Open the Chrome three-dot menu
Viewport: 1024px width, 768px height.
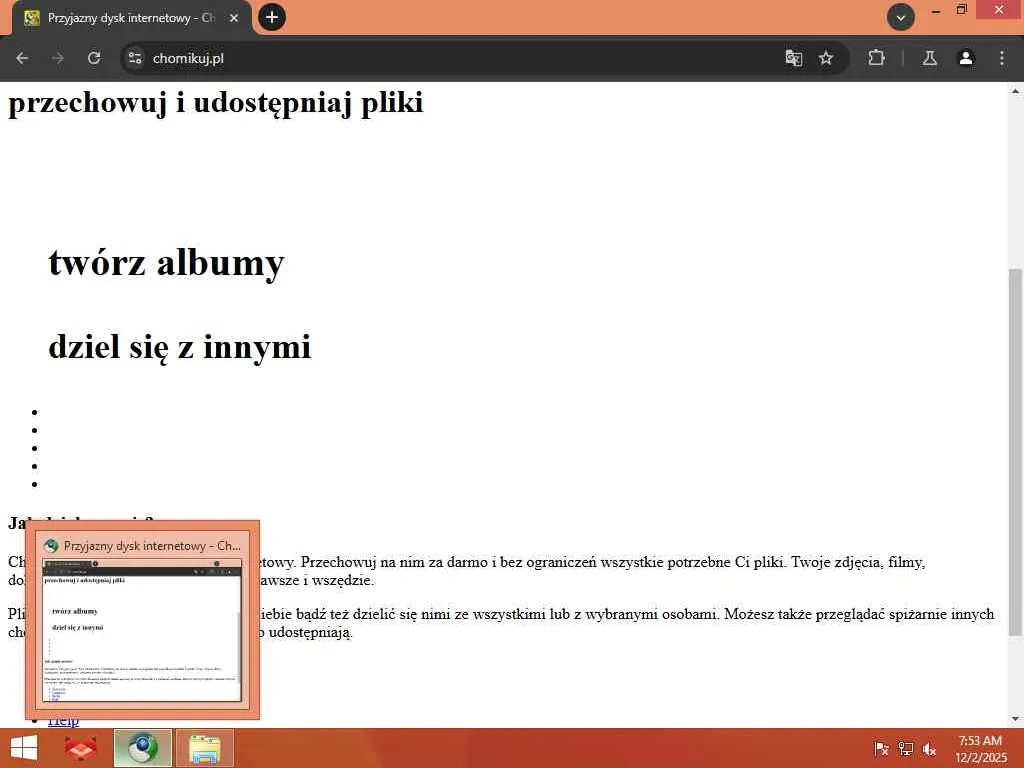point(1002,58)
